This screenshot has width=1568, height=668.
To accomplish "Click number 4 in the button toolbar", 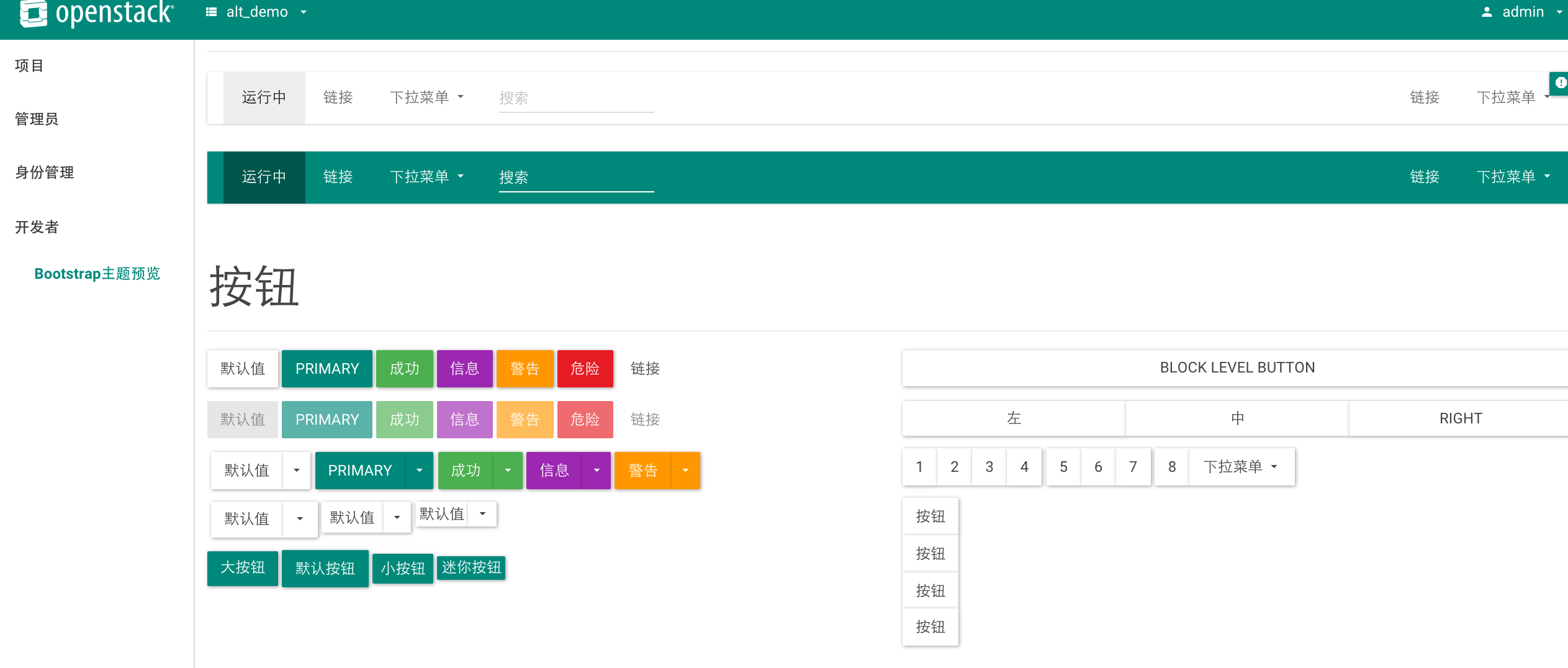I will [x=1024, y=467].
